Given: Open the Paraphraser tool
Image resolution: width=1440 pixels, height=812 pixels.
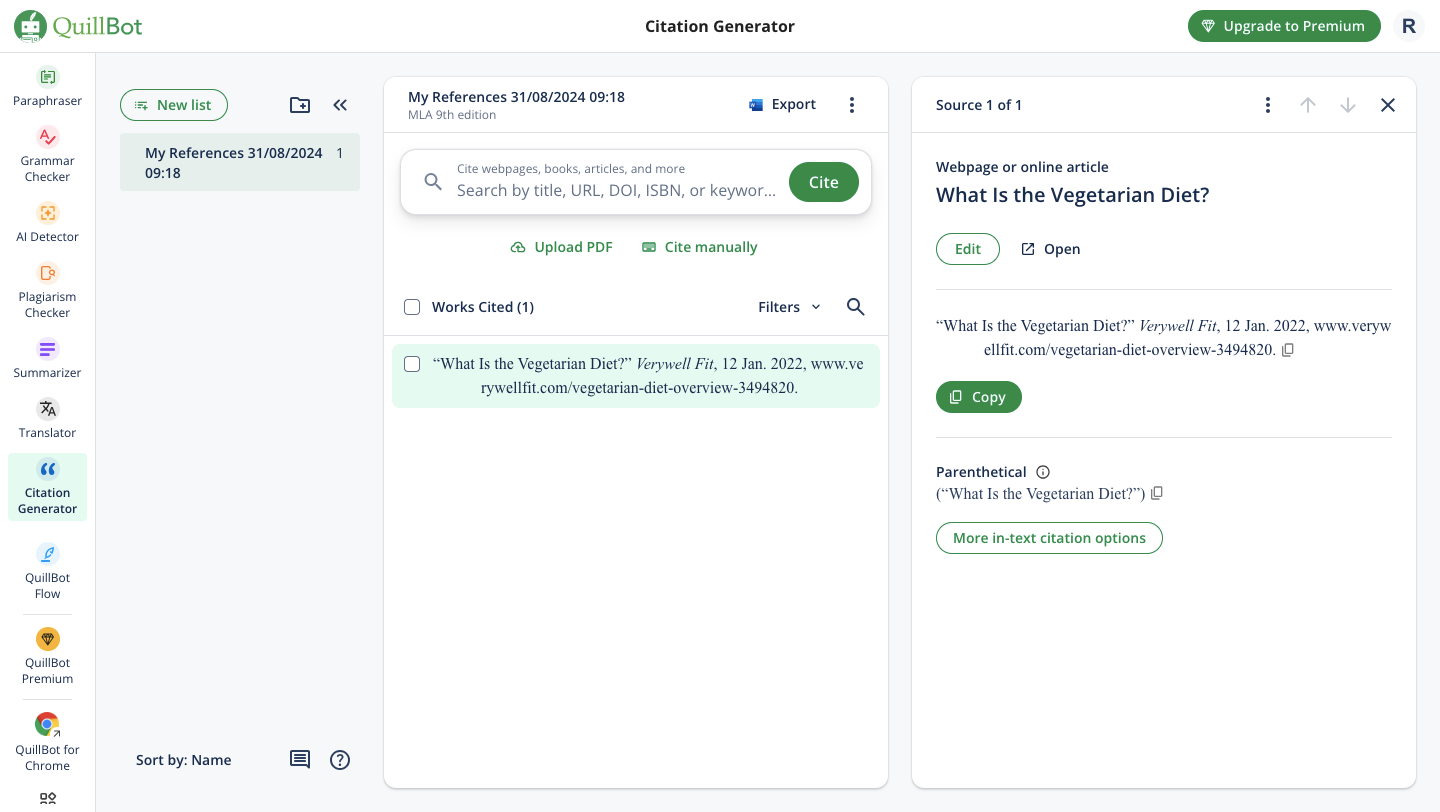Looking at the screenshot, I should click(47, 86).
